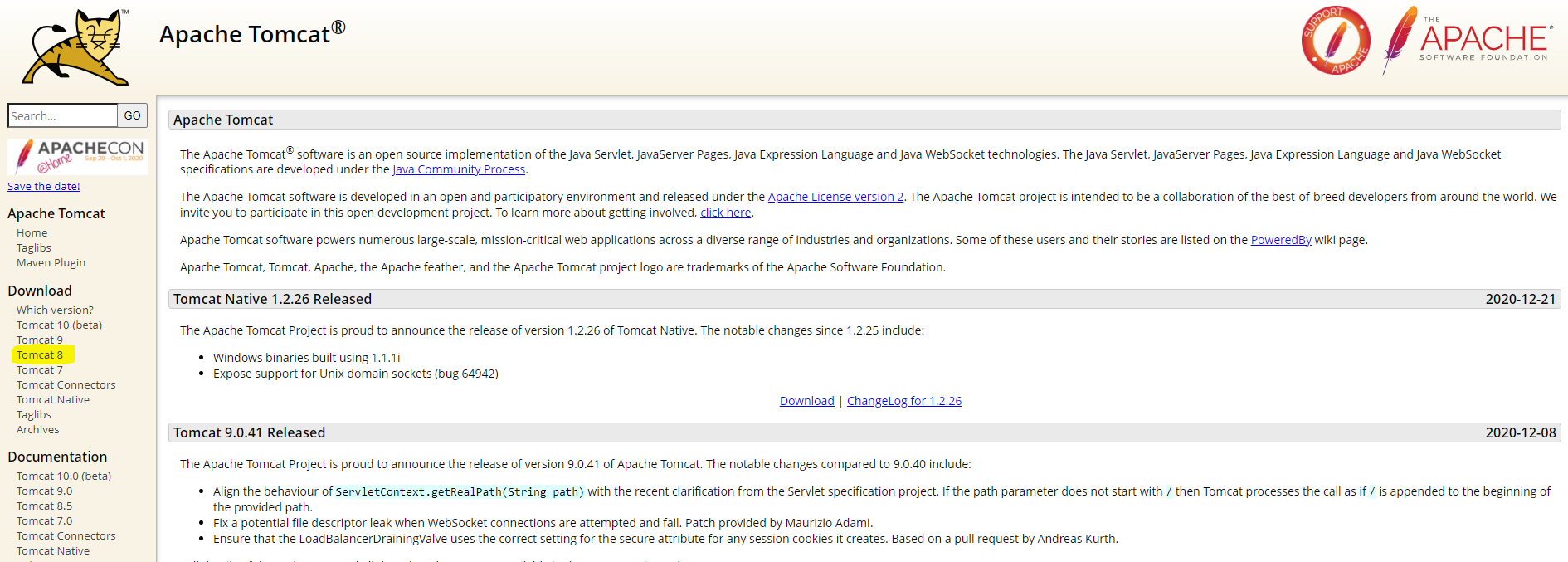This screenshot has height=562, width=1568.
Task: Follow the click here link
Action: 726,213
